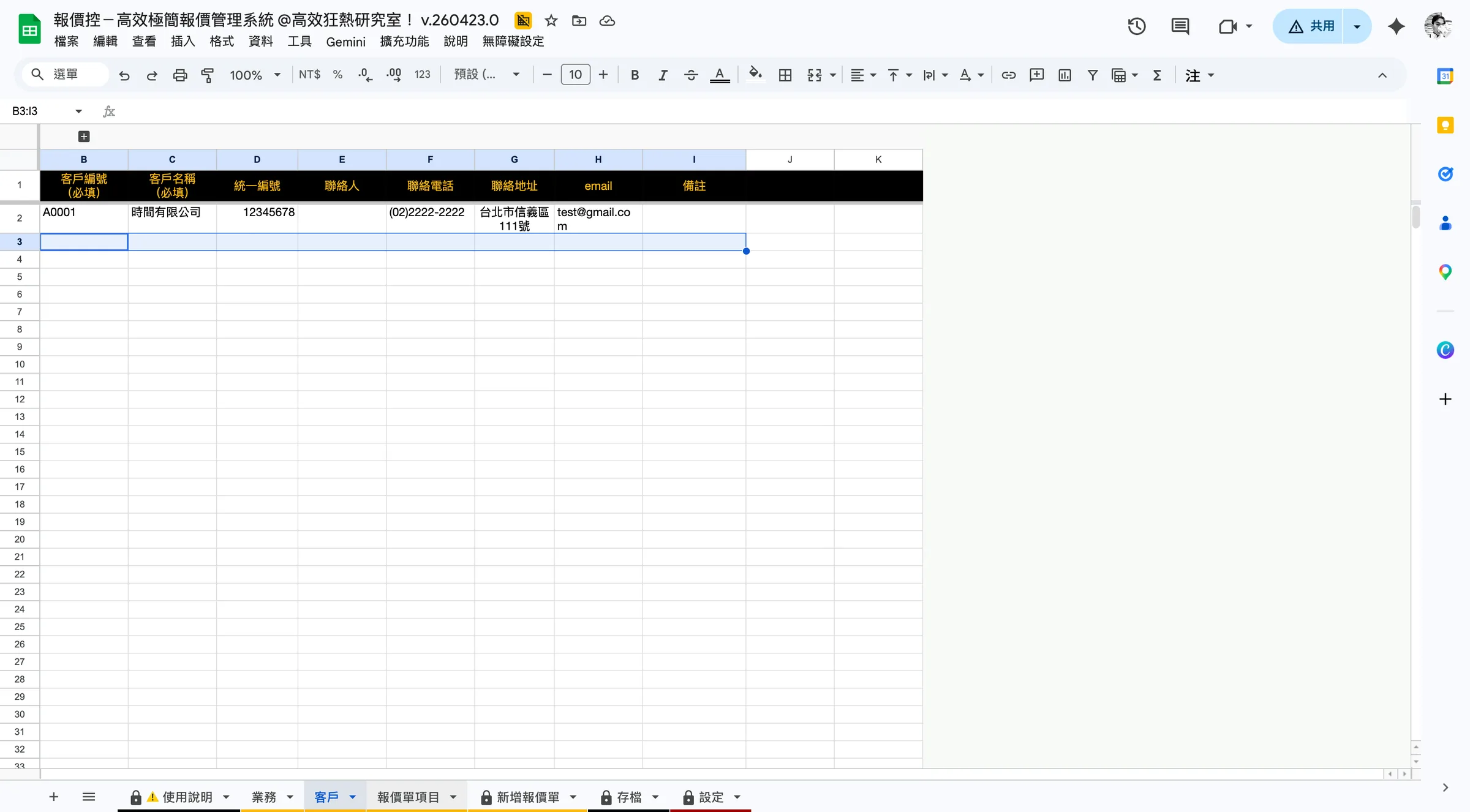Open the 擴充功能 menu

404,41
